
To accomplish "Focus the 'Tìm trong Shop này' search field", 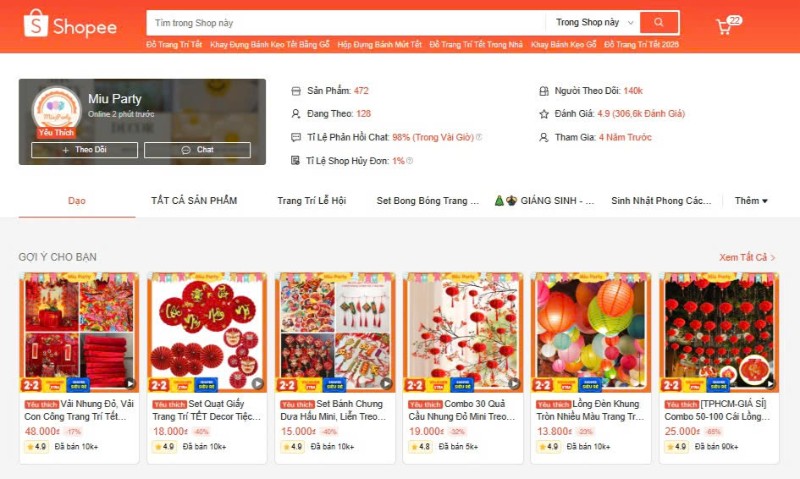I will pyautogui.click(x=345, y=22).
